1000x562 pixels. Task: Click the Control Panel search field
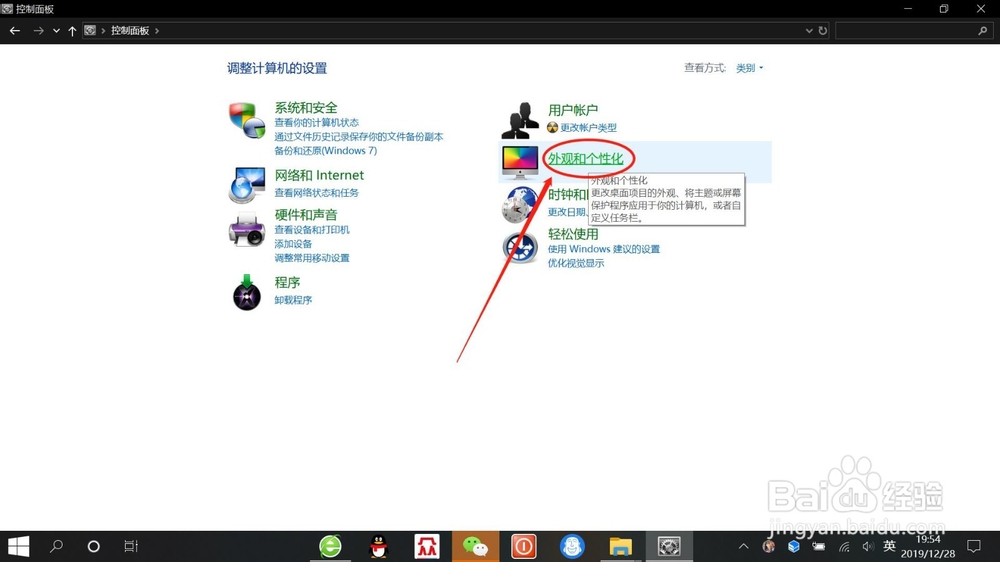pos(913,31)
